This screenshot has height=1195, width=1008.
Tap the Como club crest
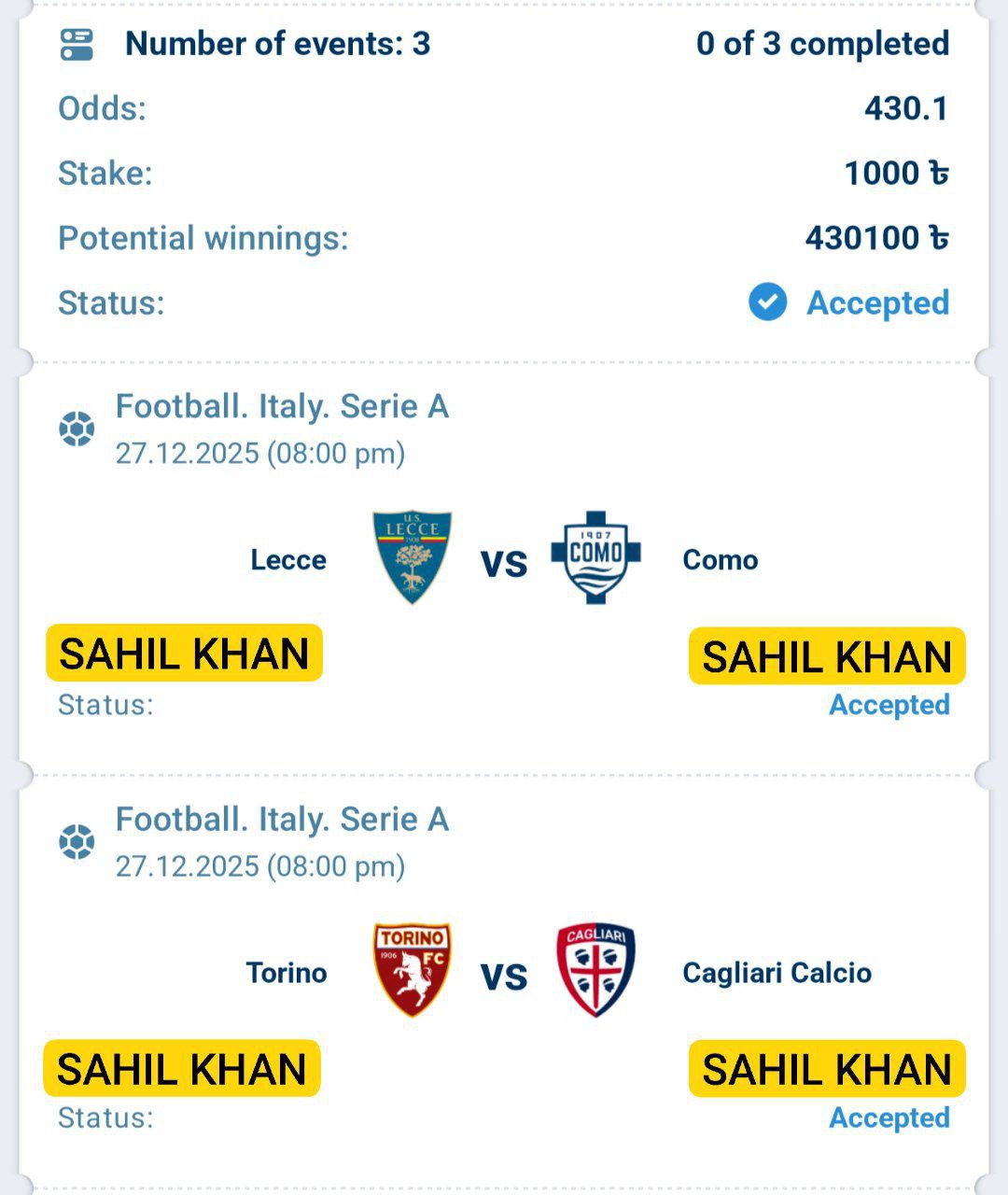click(595, 557)
